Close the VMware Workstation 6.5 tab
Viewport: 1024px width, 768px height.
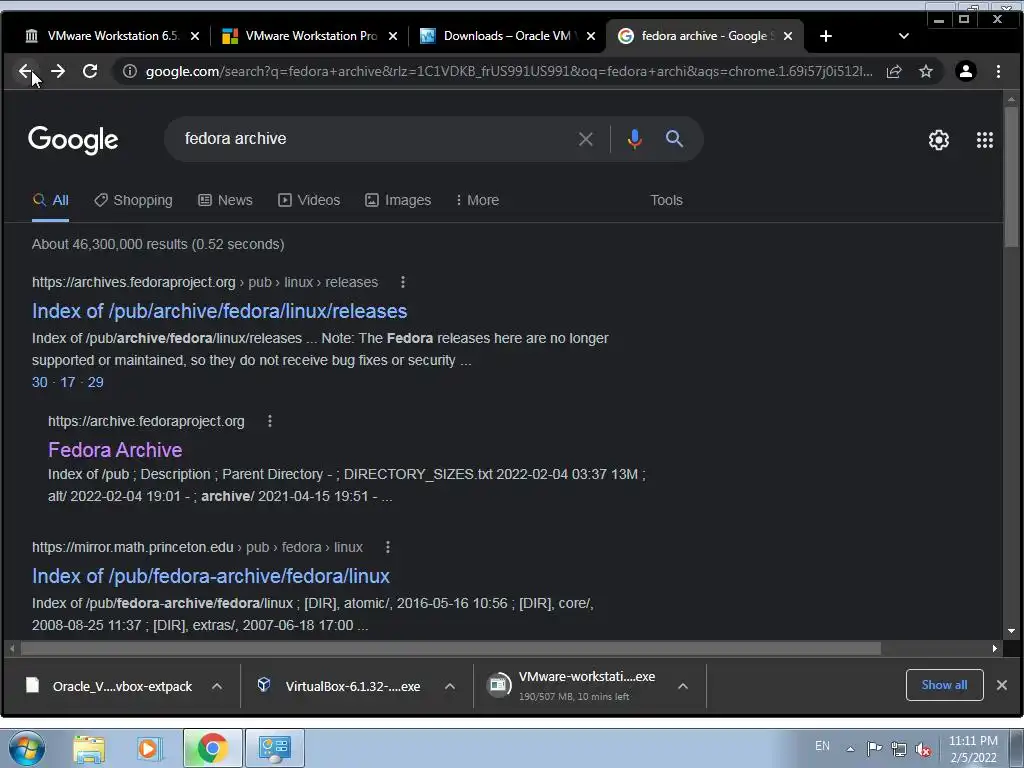(x=195, y=36)
